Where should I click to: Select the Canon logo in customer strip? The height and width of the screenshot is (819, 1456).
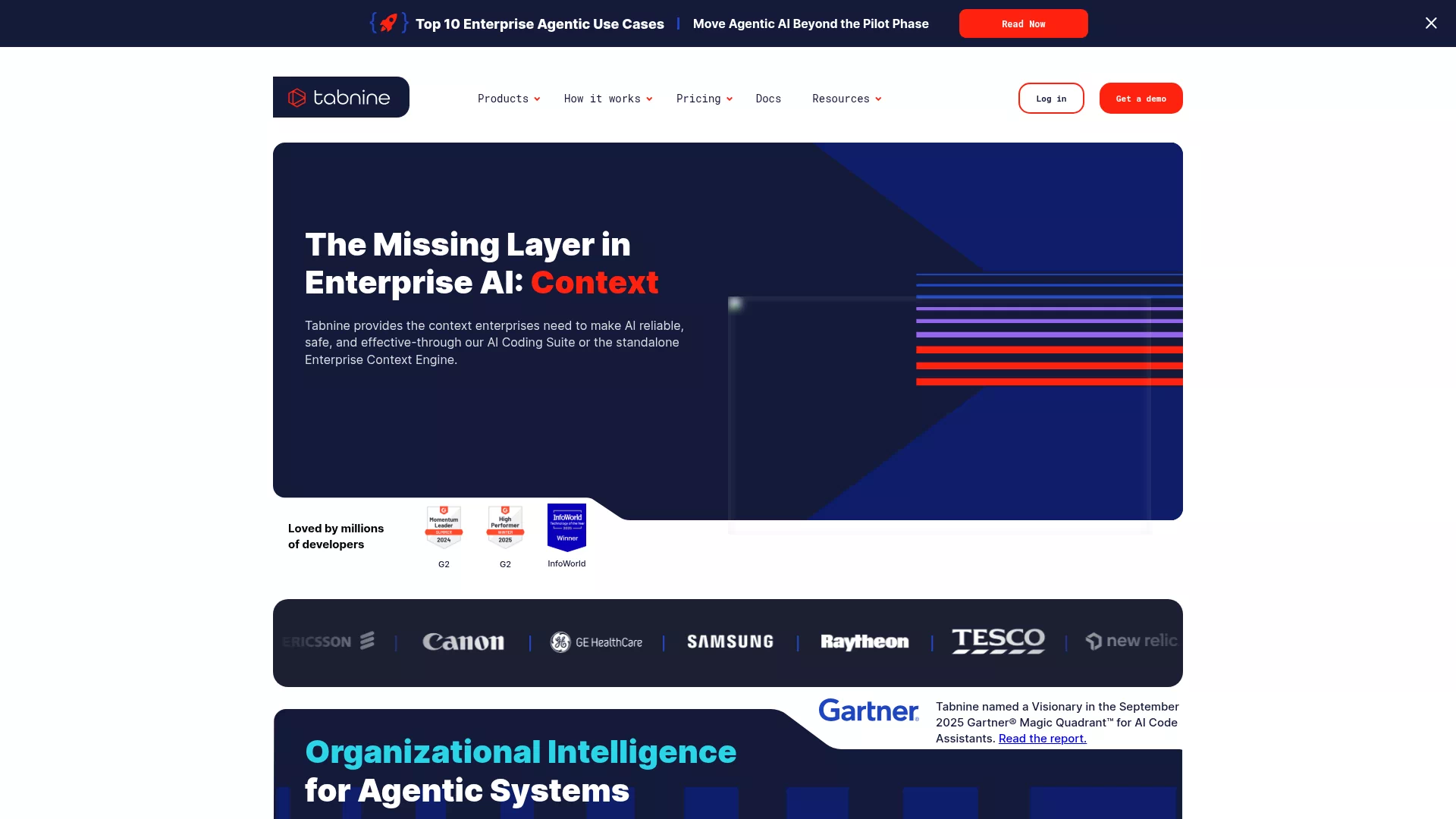coord(463,642)
